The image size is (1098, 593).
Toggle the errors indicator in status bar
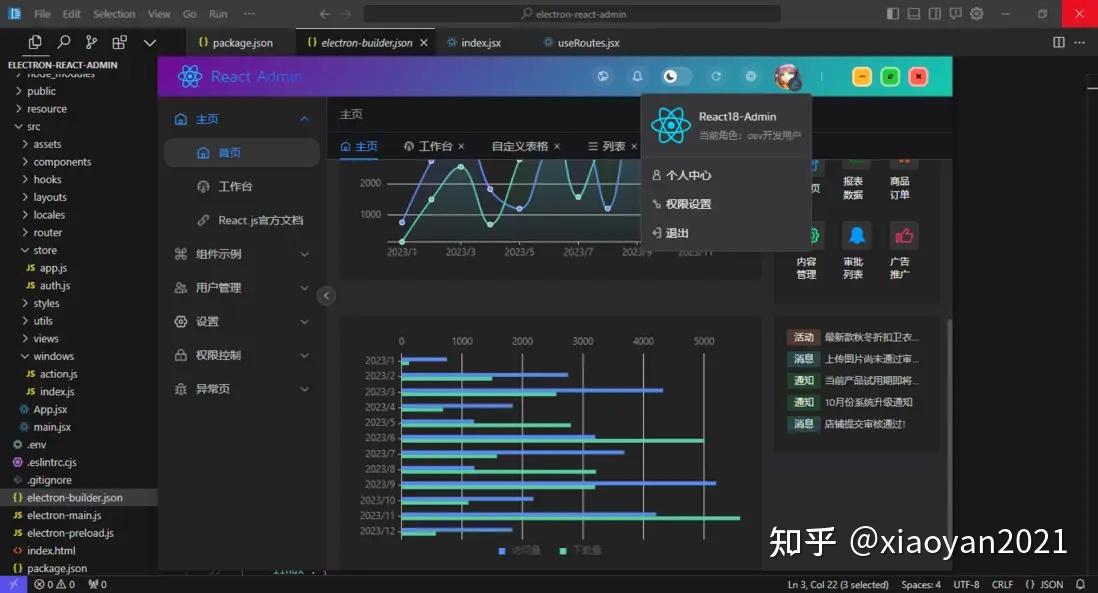(45, 584)
